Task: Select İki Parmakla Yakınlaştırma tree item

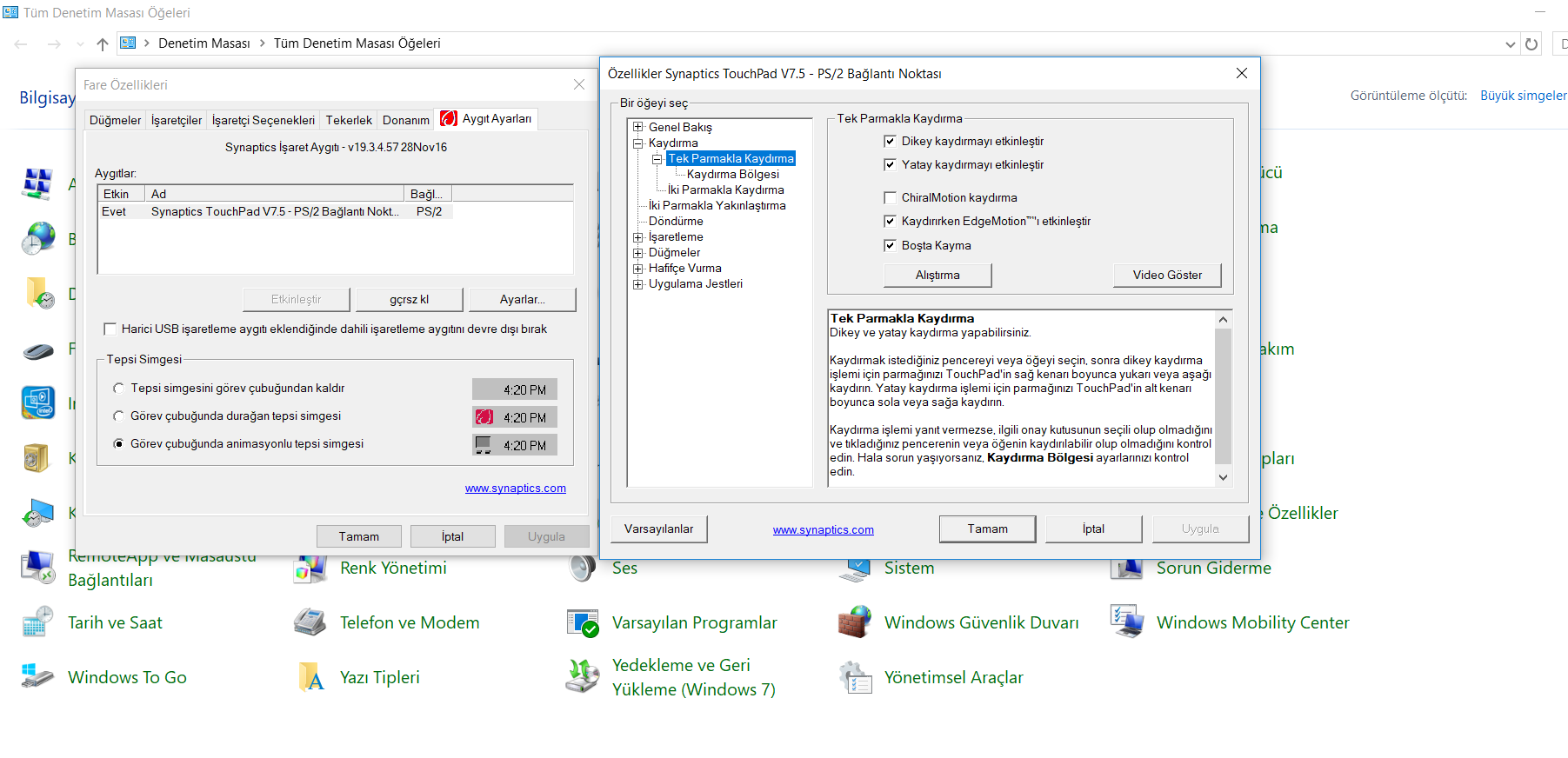Action: pyautogui.click(x=717, y=205)
